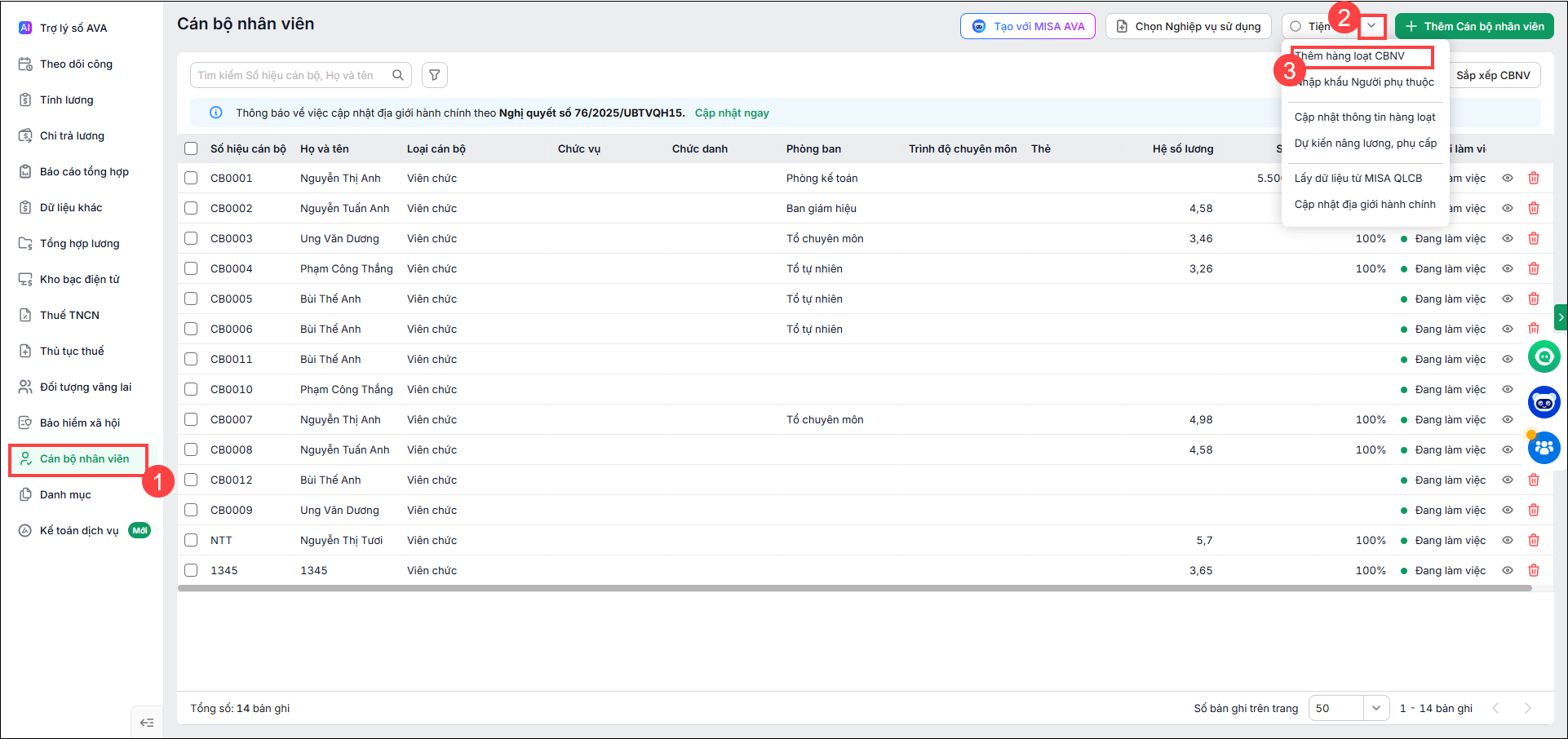The height and width of the screenshot is (739, 1568).
Task: Delete employee NTT with trash icon
Action: 1534,540
